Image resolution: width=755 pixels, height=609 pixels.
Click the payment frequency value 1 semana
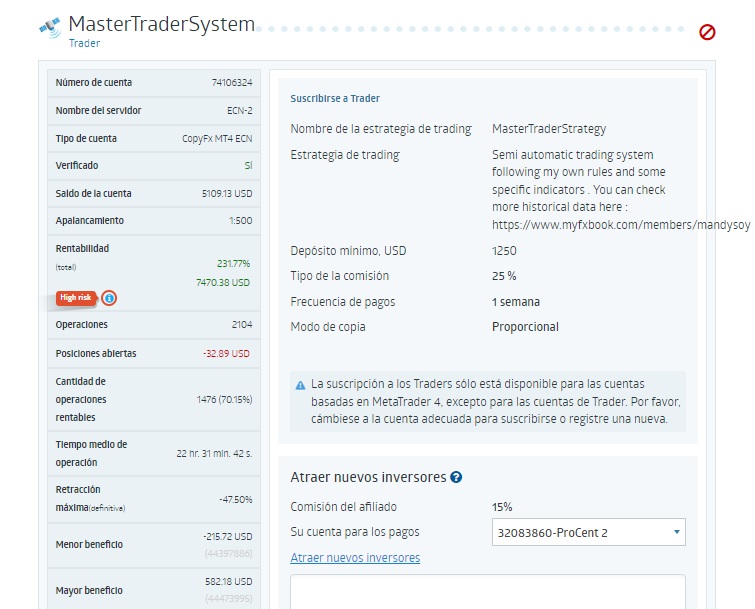516,302
